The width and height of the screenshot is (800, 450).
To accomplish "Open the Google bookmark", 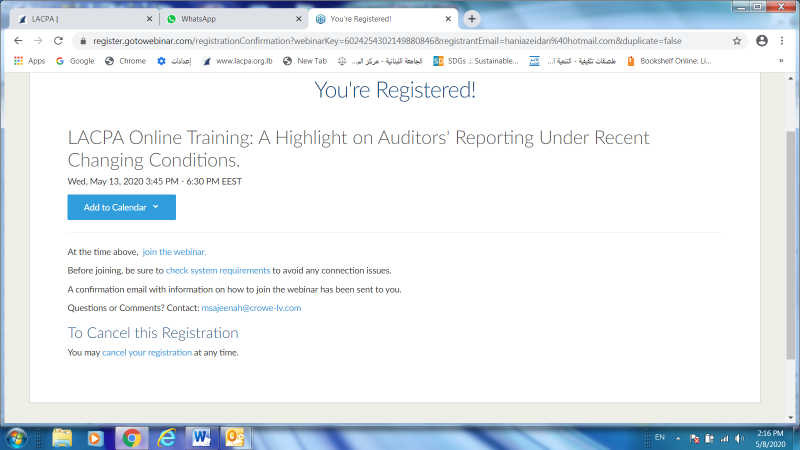I will (75, 61).
